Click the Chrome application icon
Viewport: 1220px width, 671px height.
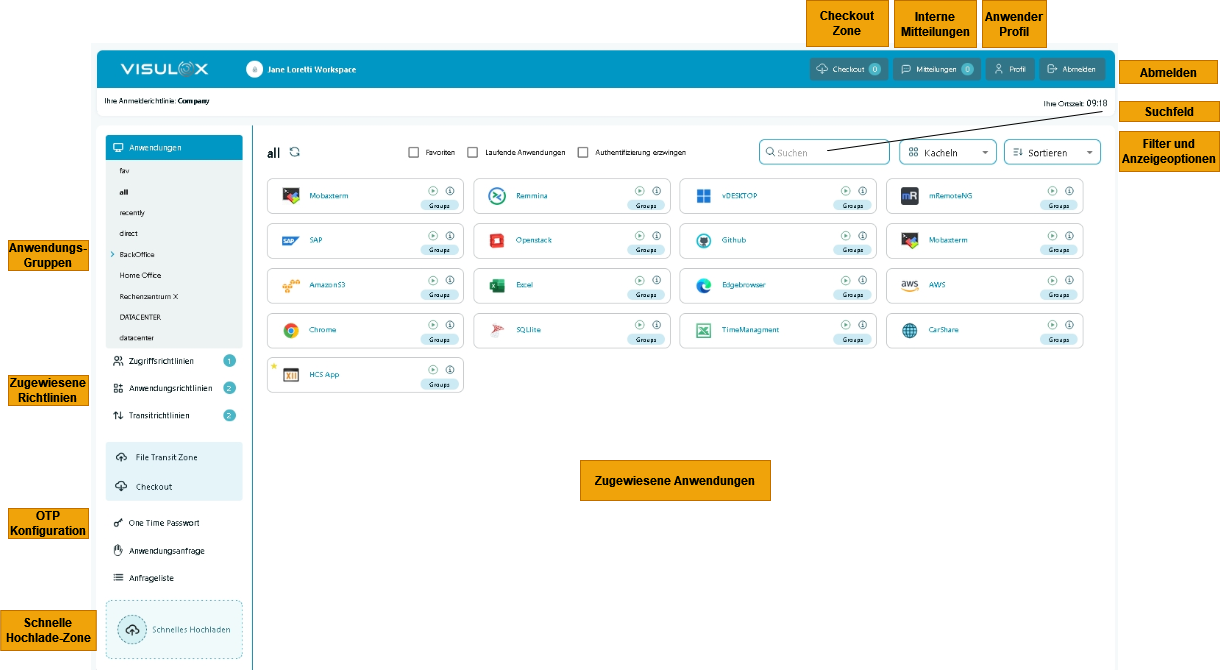291,330
